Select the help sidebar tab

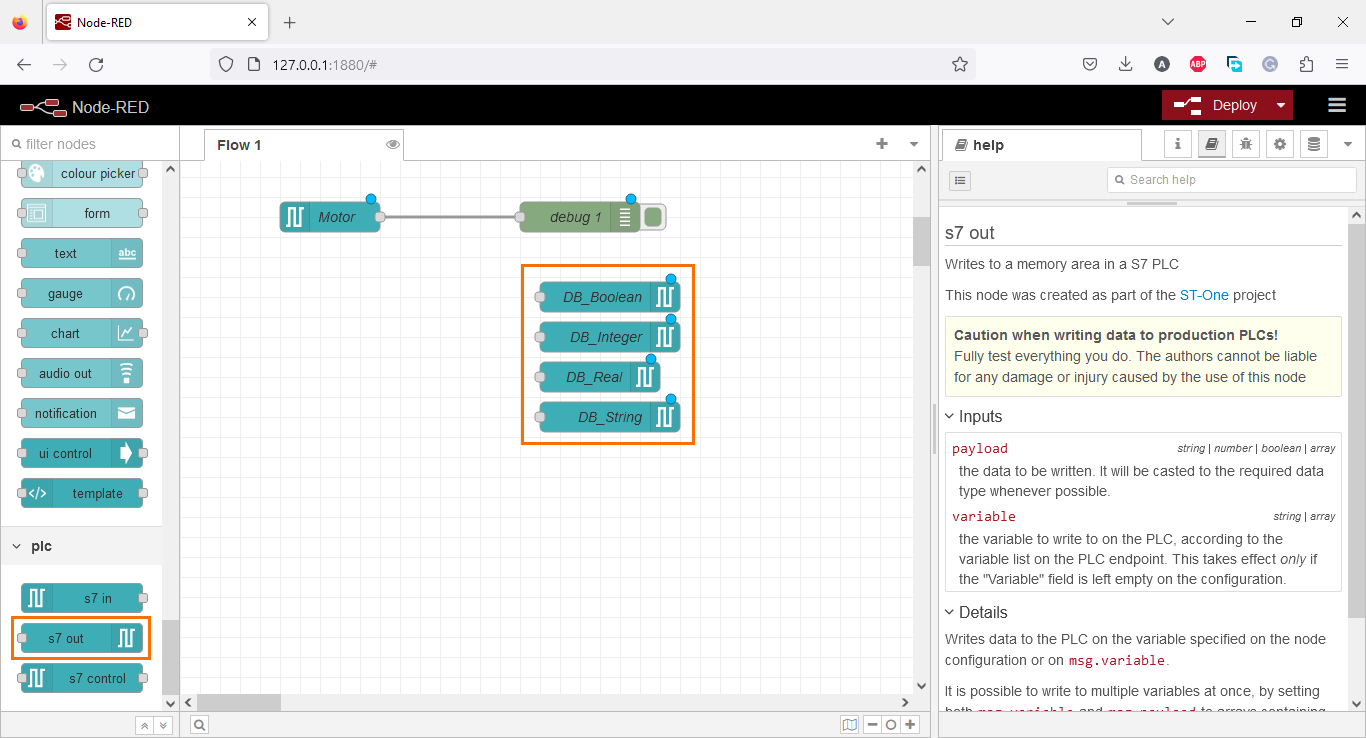pyautogui.click(x=1211, y=144)
